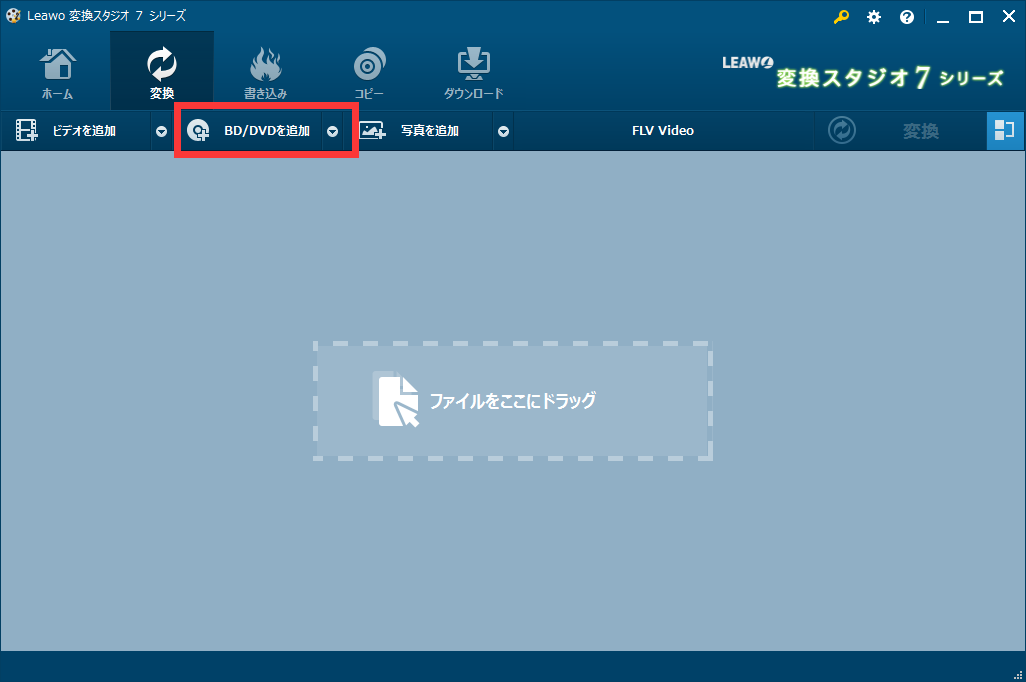This screenshot has height=682, width=1026.
Task: Switch to the Copy (コピー) disc tab
Action: pos(369,66)
